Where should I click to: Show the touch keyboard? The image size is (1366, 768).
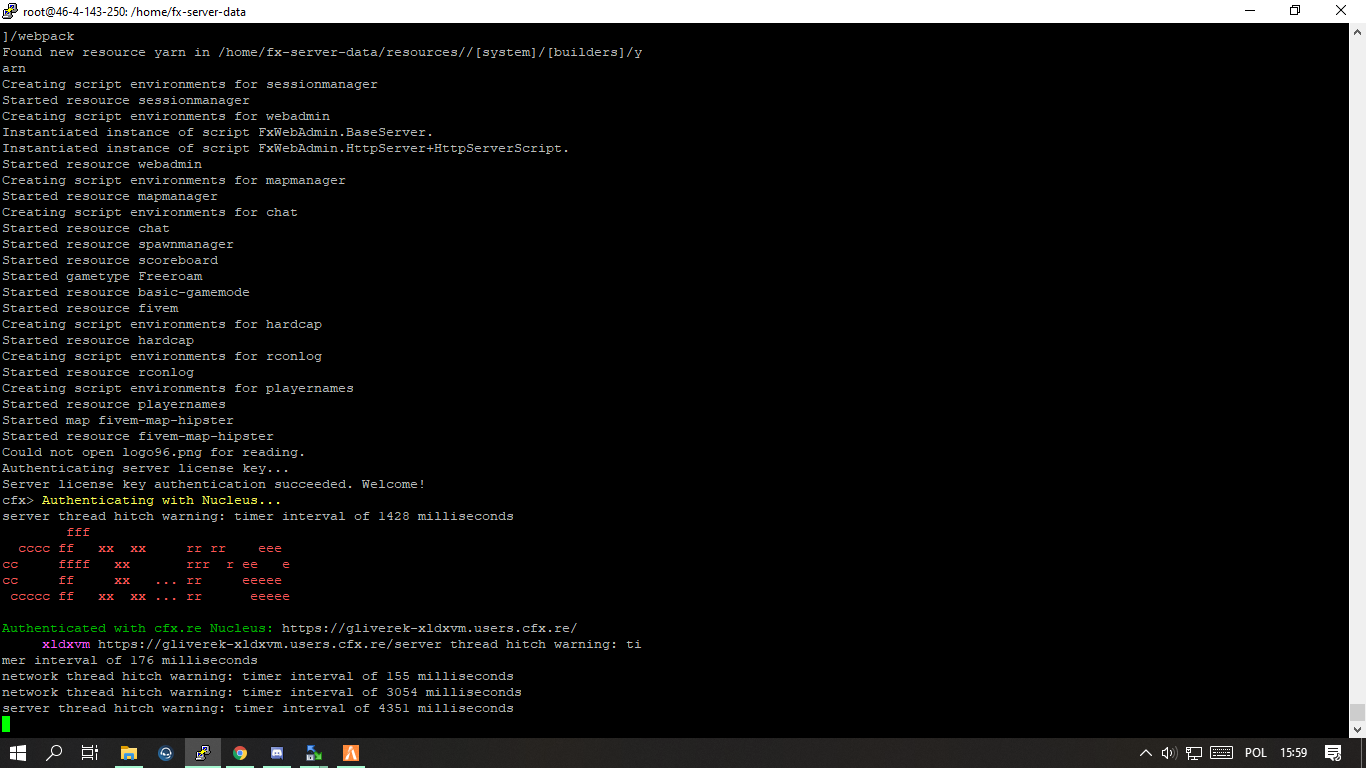click(1221, 753)
